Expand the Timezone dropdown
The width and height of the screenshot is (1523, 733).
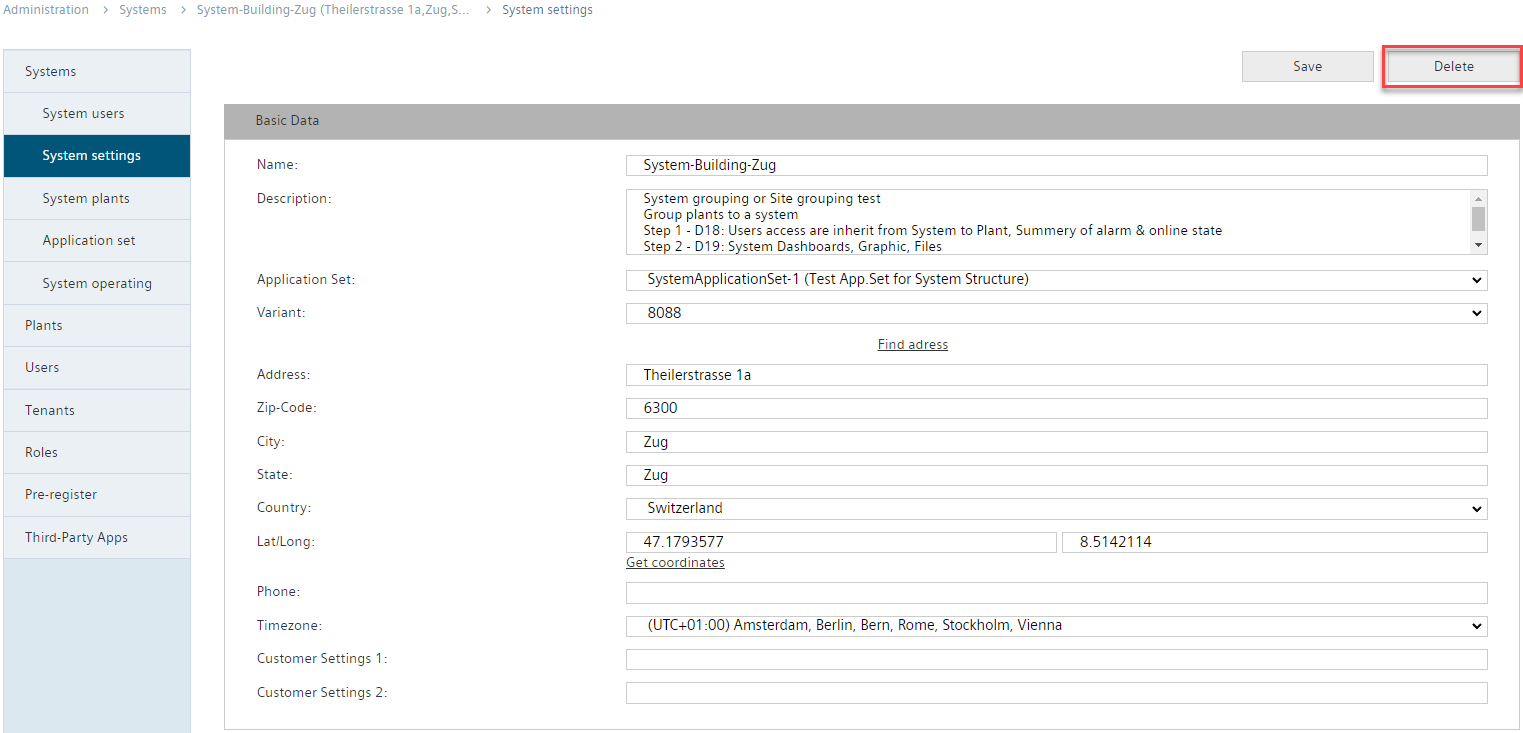1056,626
